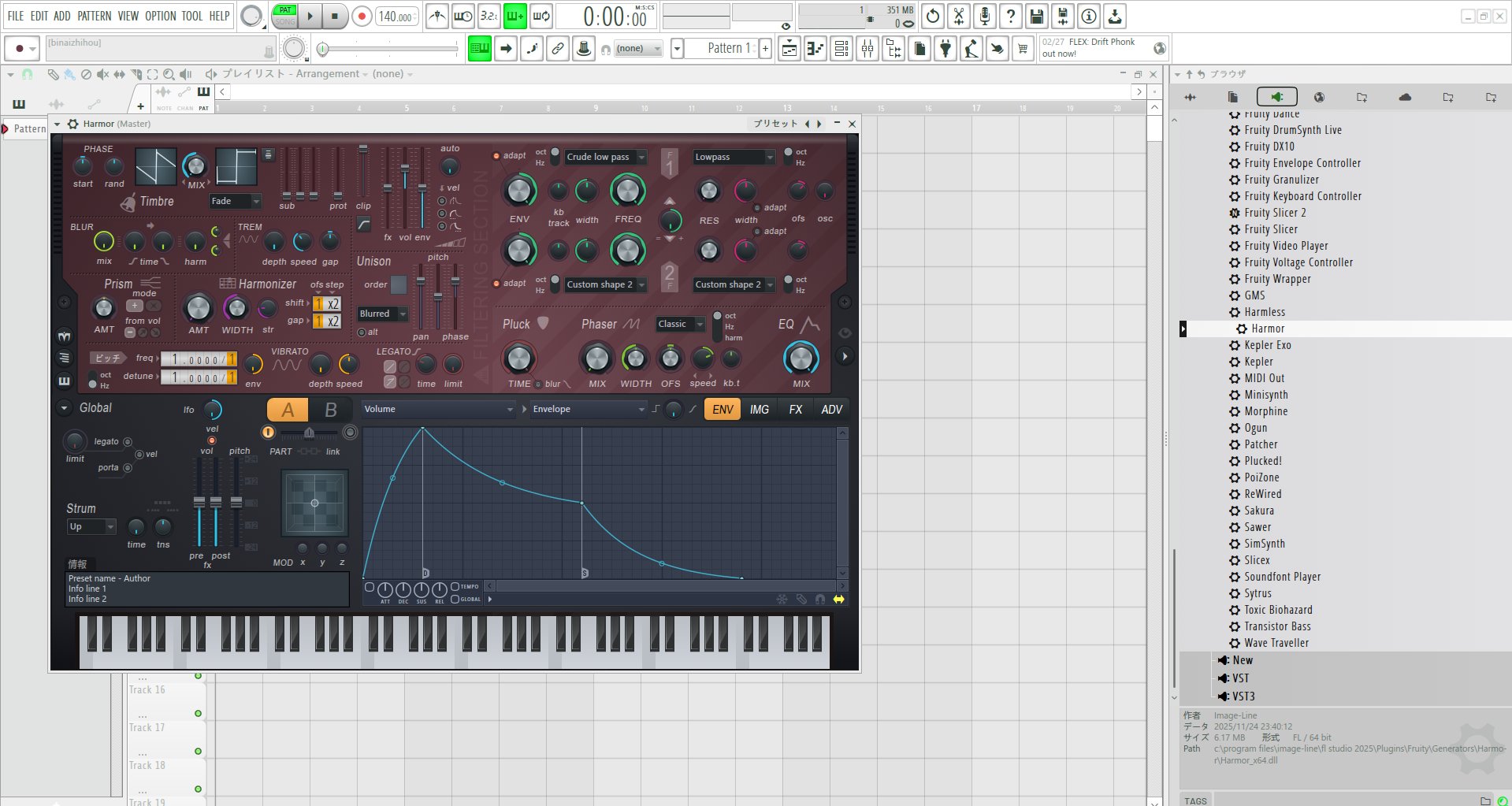Open the Strum direction Up dropdown
The height and width of the screenshot is (806, 1512).
91,526
